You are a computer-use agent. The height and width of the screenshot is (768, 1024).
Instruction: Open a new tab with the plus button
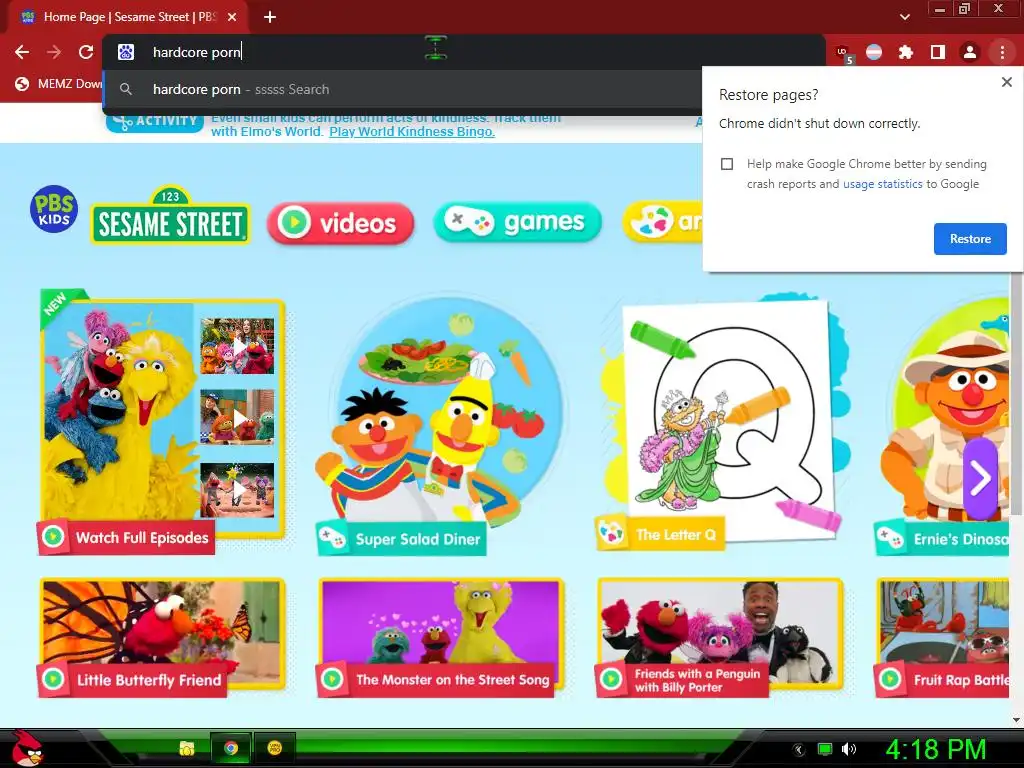click(x=270, y=17)
